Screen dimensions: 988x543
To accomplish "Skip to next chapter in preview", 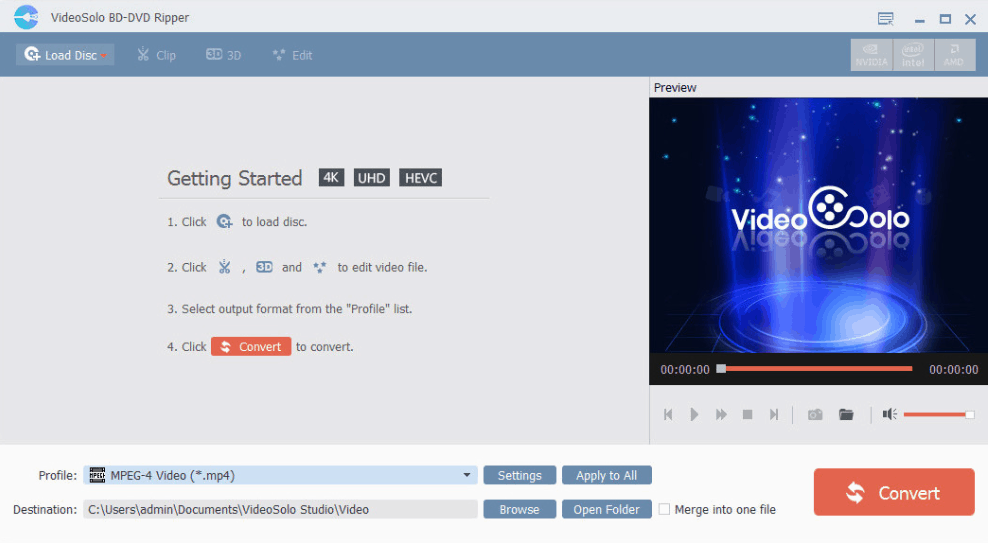I will pos(774,414).
